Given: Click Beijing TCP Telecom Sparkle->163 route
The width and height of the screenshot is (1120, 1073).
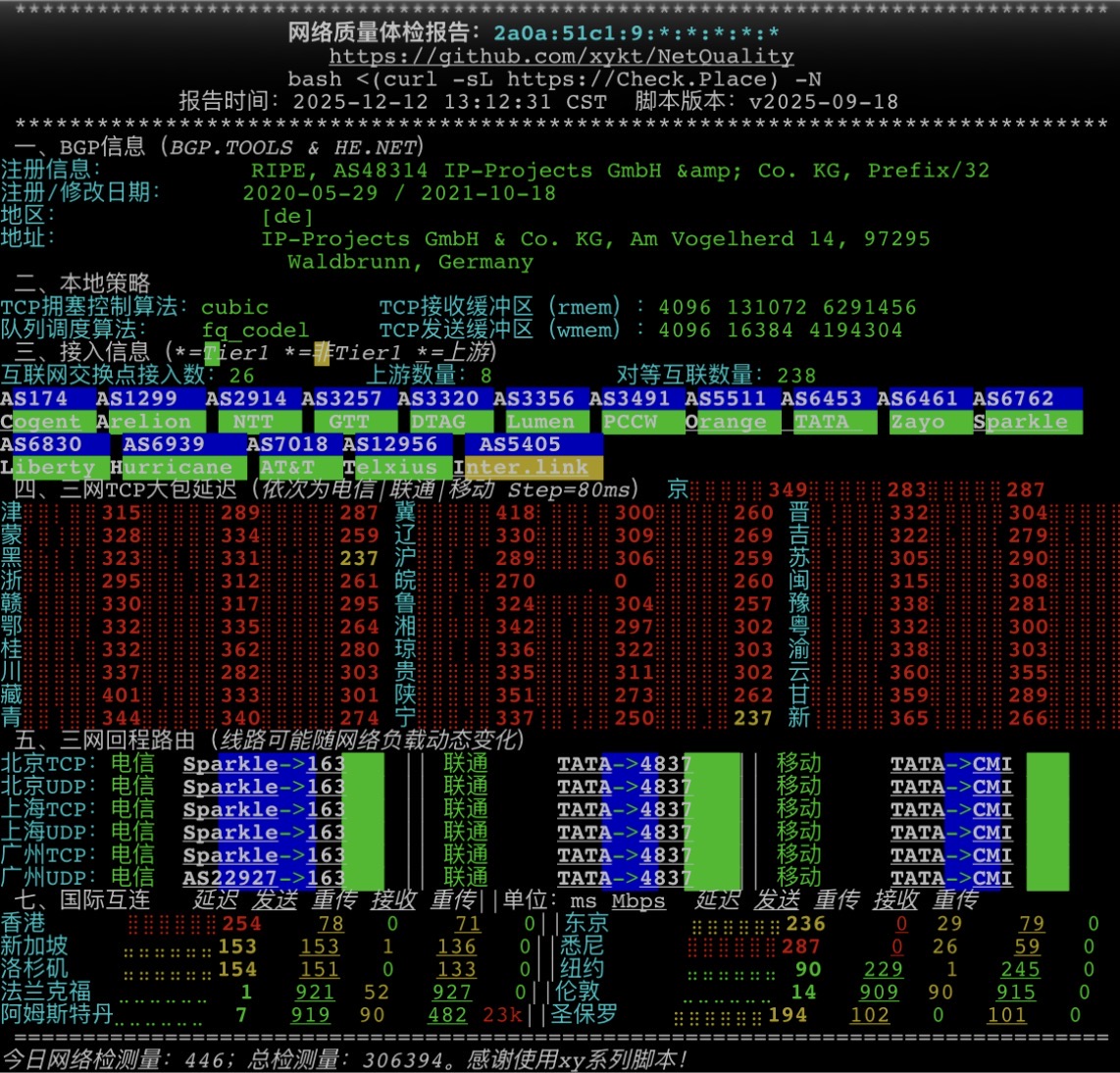Looking at the screenshot, I should pos(264,764).
